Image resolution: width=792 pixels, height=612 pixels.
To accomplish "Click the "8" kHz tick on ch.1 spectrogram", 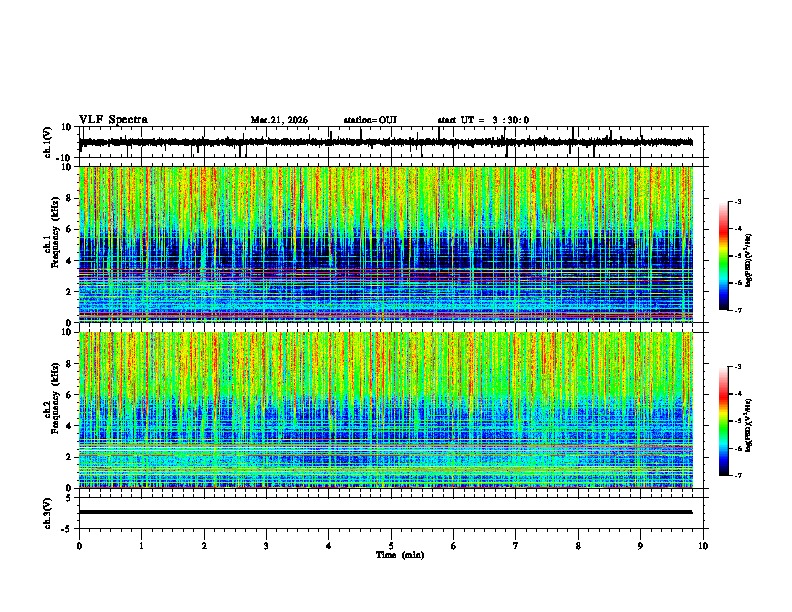I will tap(69, 198).
